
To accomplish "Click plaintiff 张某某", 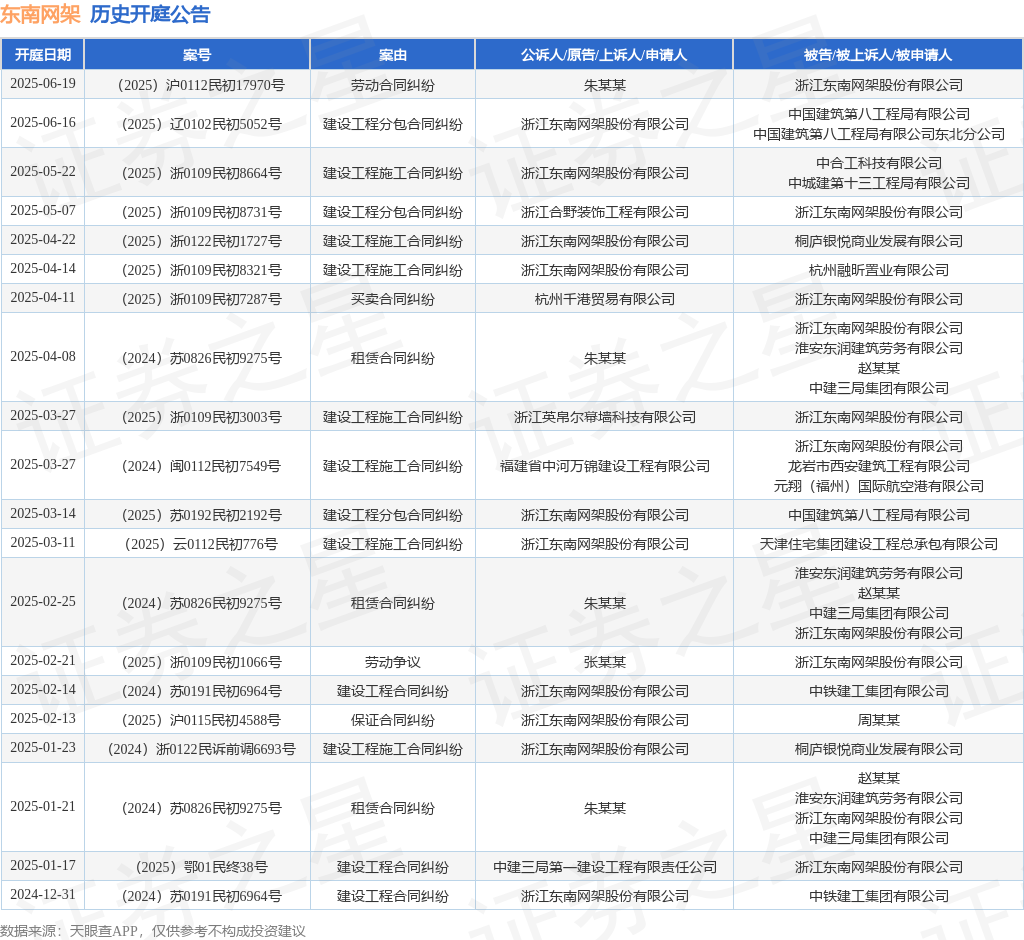I will (x=604, y=662).
